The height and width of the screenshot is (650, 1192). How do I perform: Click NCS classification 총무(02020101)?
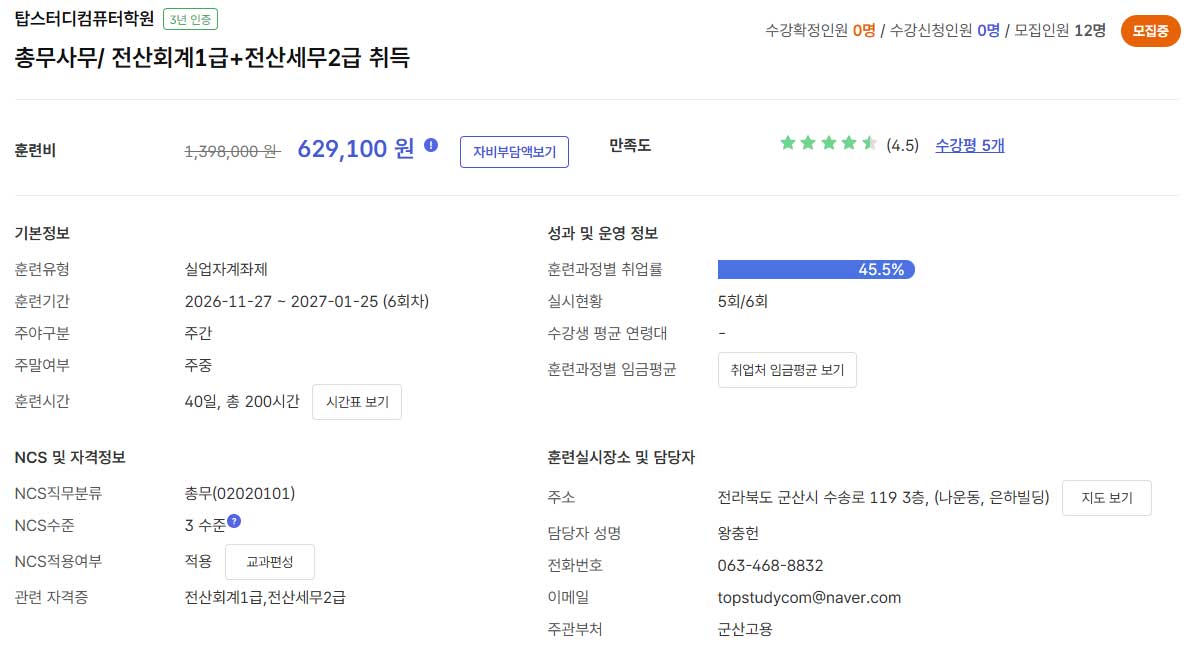click(239, 493)
